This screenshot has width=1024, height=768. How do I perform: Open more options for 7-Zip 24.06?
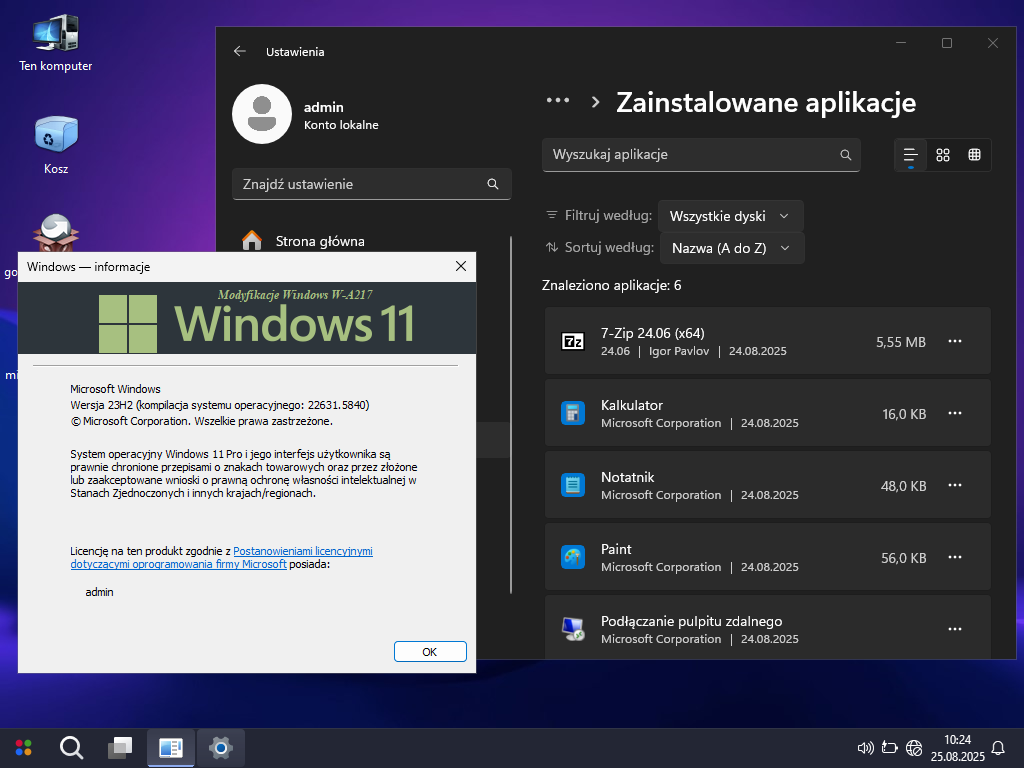click(x=954, y=342)
